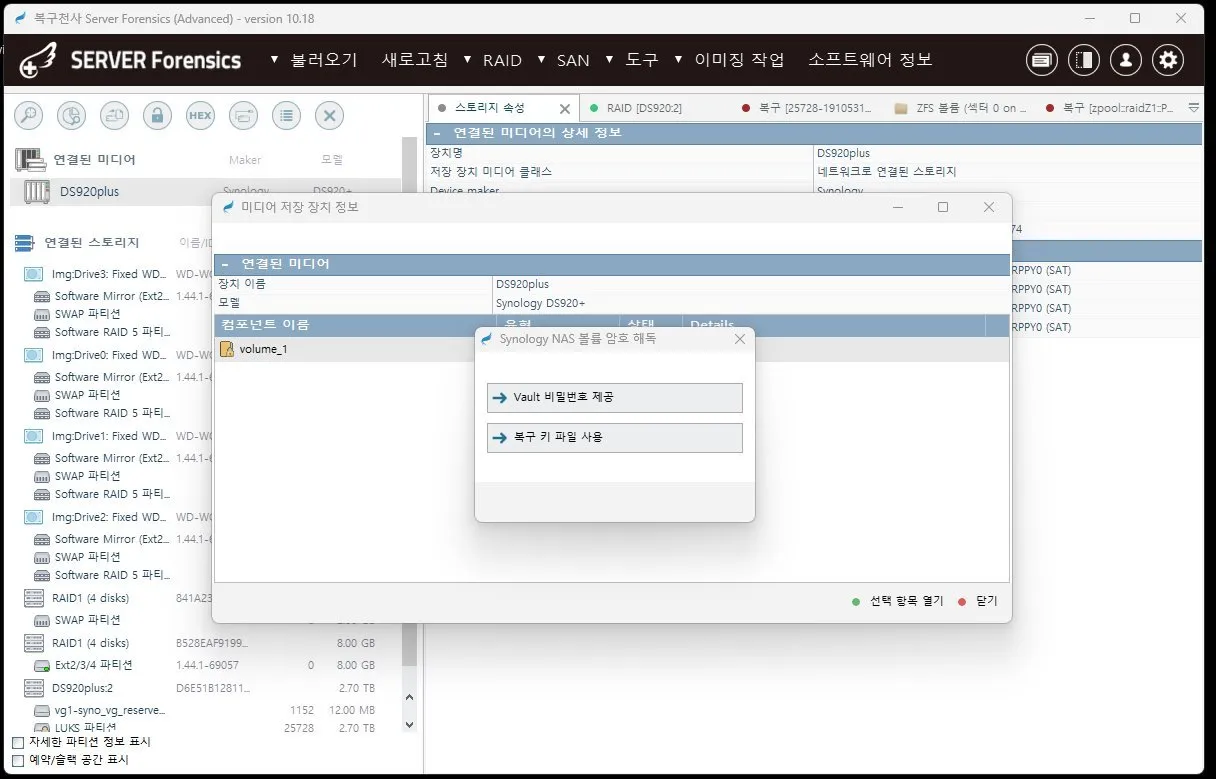Open the log messages icon in header
Screen dimensions: 1216x779
point(1042,60)
